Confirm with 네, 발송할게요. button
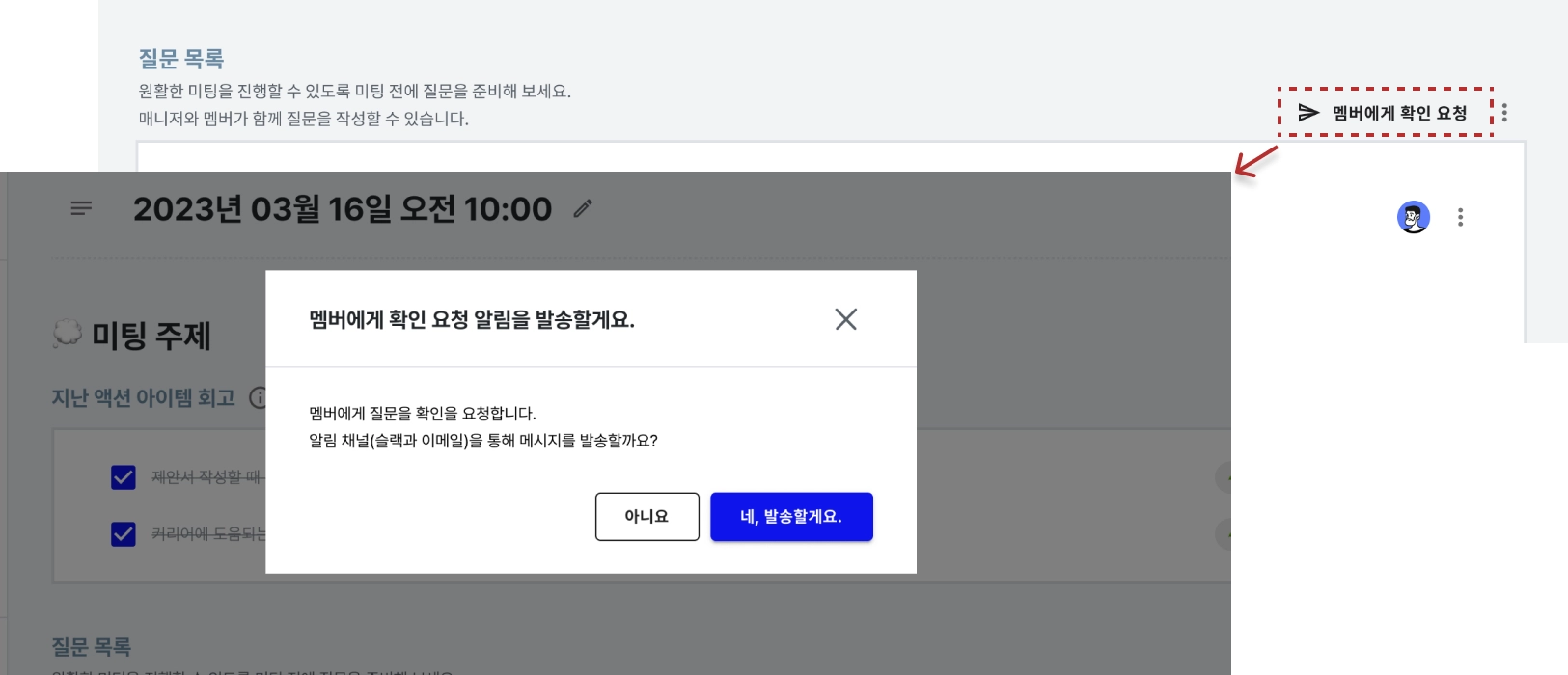This screenshot has height=675, width=1568. point(791,517)
